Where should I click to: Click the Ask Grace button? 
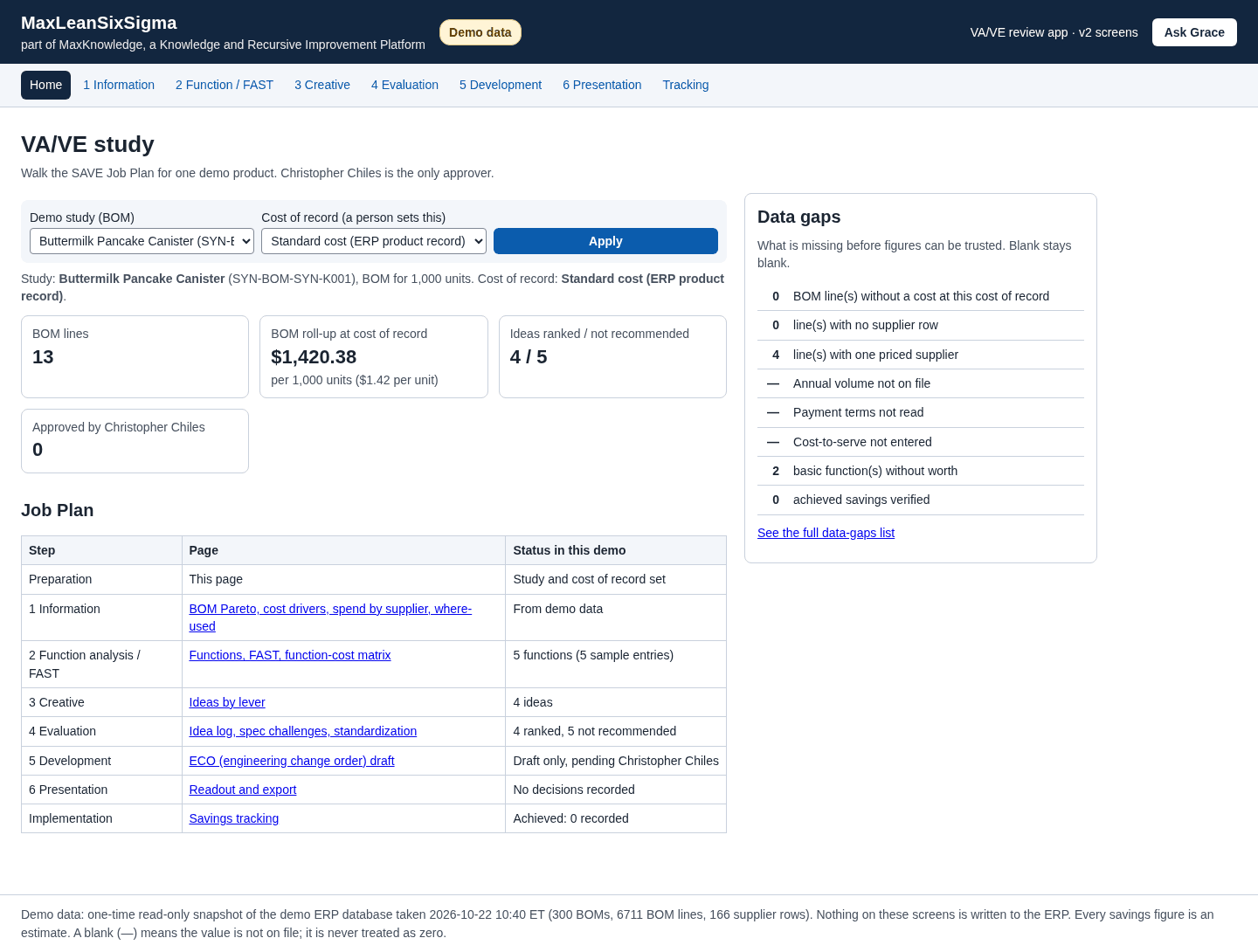pyautogui.click(x=1194, y=32)
